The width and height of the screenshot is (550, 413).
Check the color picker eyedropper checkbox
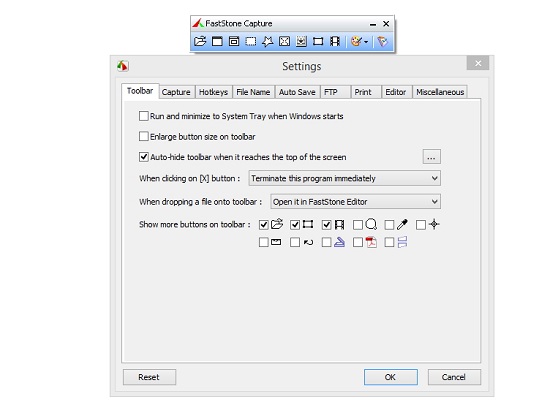click(x=389, y=225)
